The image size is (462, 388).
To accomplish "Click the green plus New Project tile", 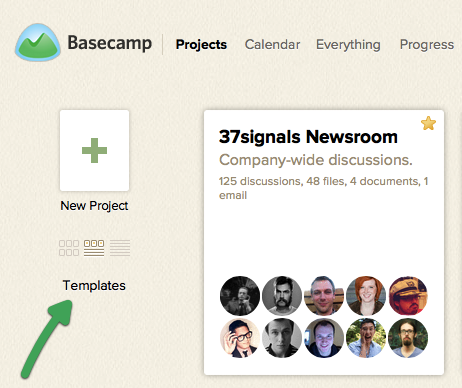I will [x=94, y=150].
